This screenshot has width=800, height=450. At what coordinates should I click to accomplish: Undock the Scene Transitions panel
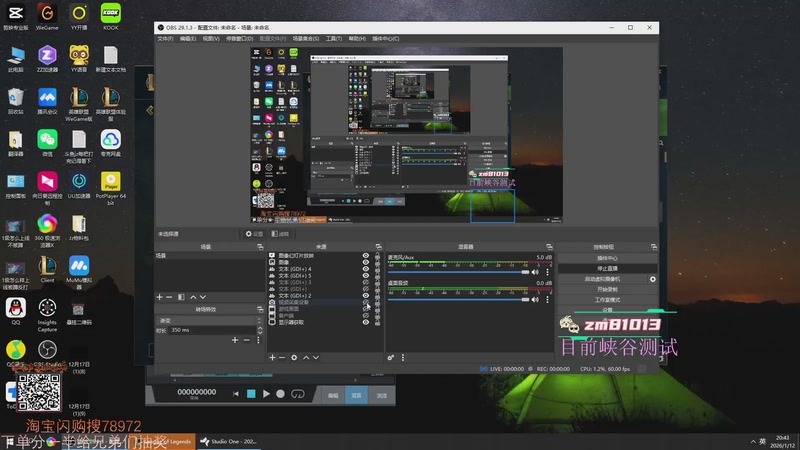coord(260,310)
